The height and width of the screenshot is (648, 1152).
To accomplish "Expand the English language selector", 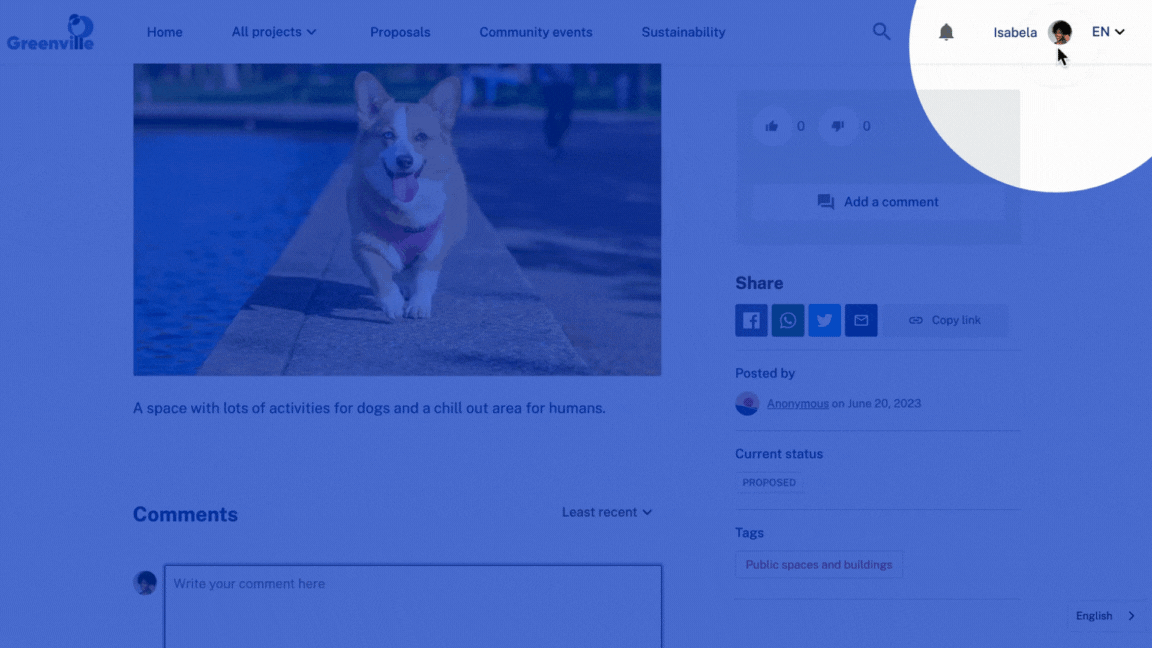I will tap(1105, 616).
